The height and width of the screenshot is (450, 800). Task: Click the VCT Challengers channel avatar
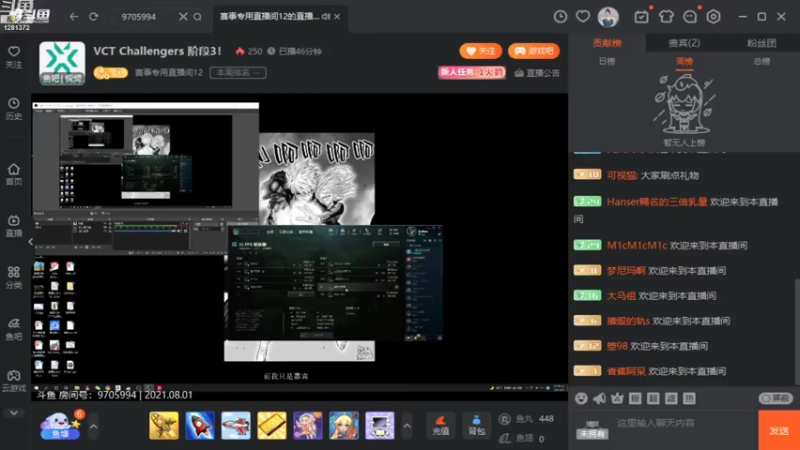tap(62, 63)
